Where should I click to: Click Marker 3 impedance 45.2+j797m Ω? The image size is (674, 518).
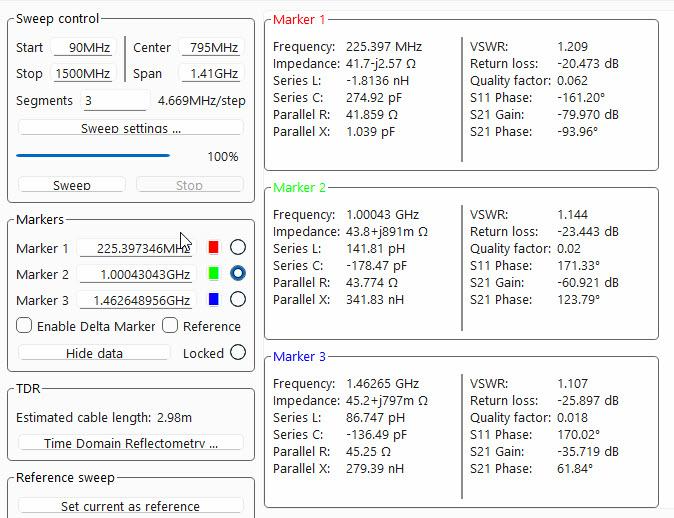coord(386,401)
